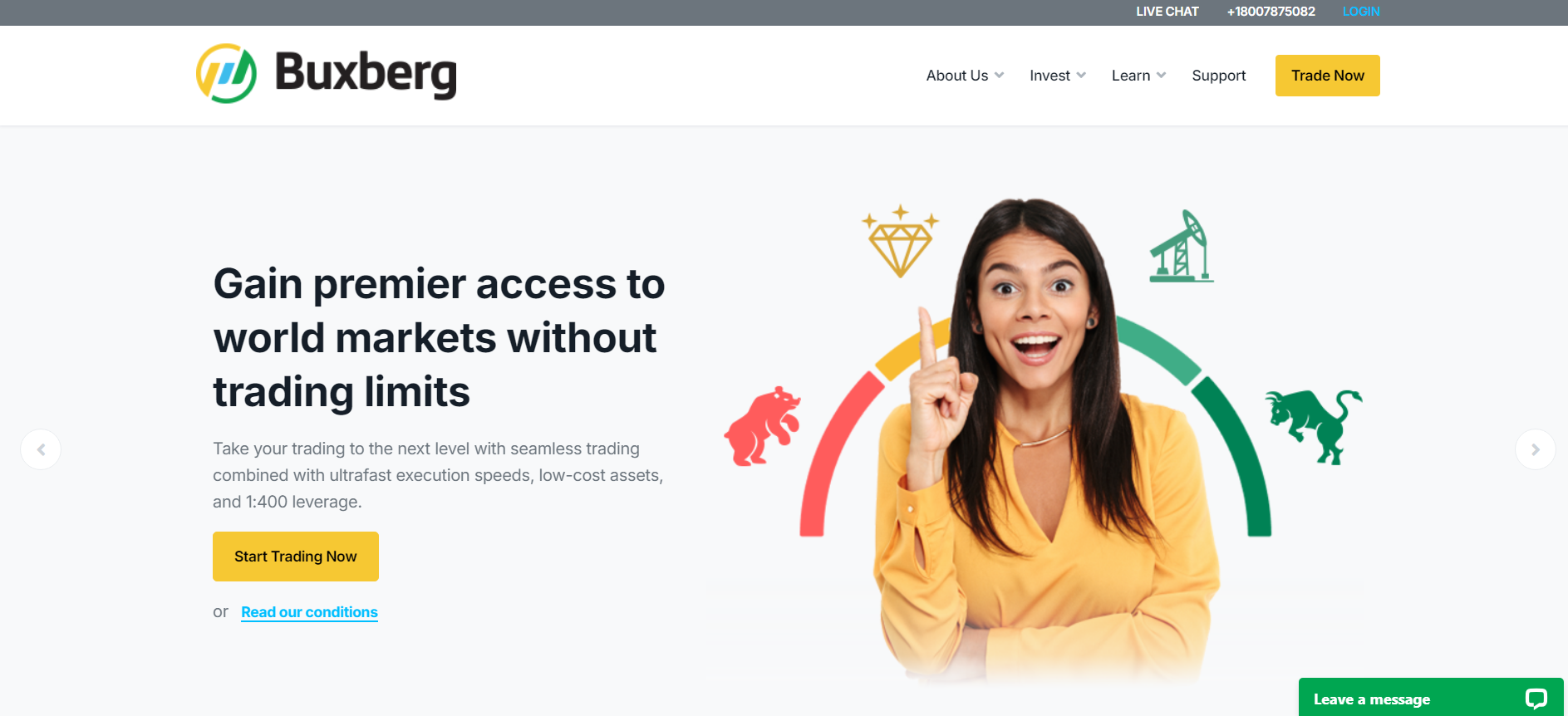
Task: Expand the Invest dropdown chevron
Action: pyautogui.click(x=1081, y=76)
